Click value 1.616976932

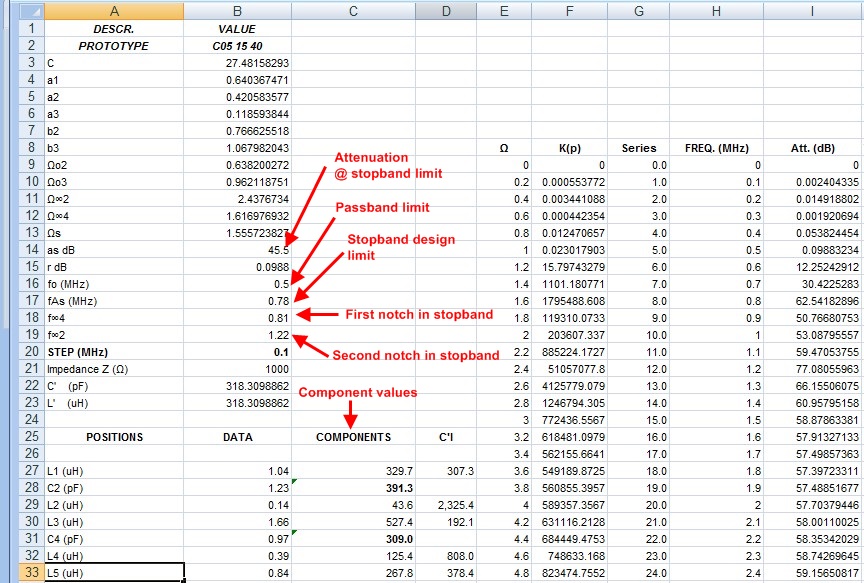237,216
